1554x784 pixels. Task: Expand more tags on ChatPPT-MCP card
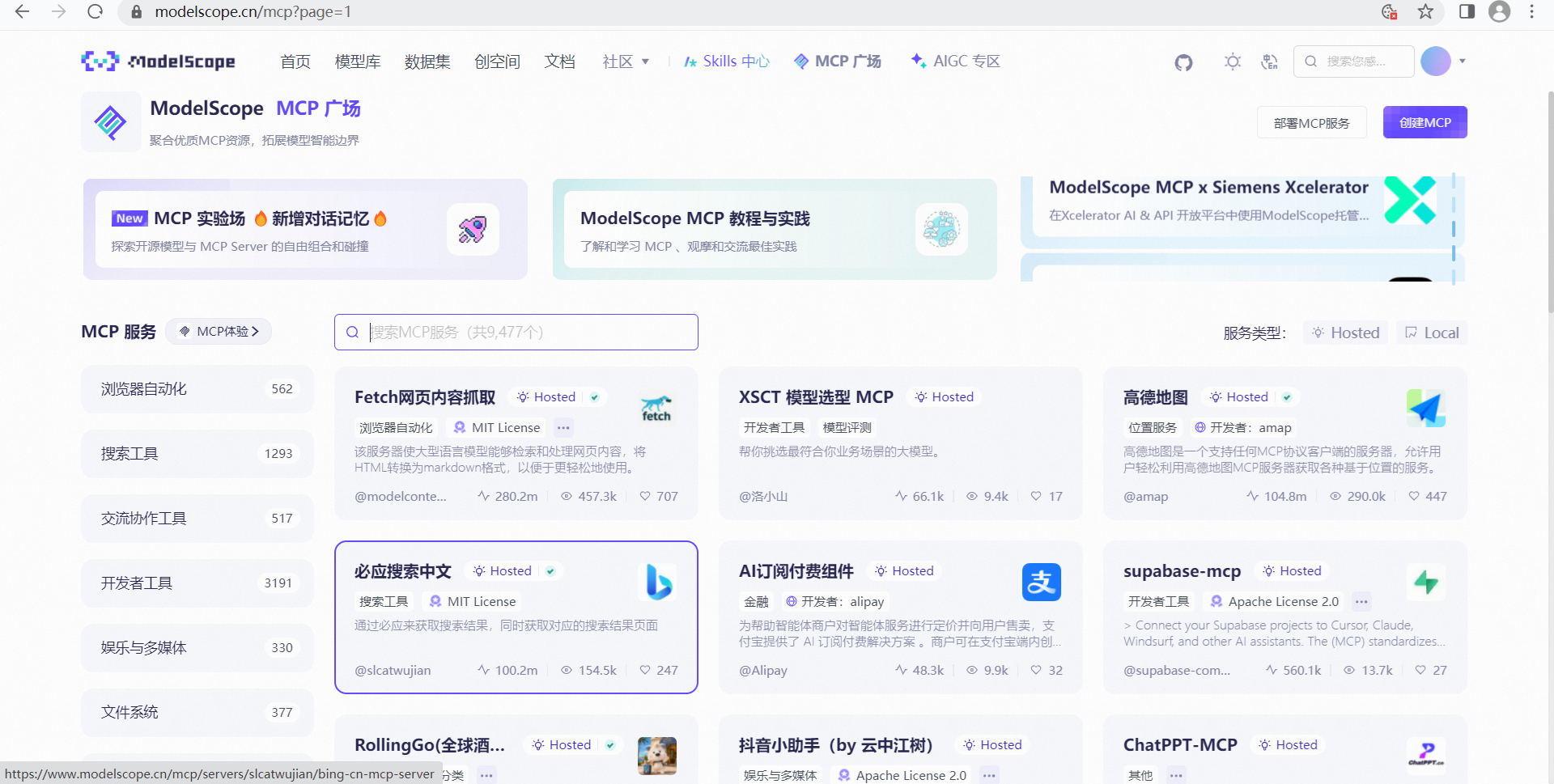(x=1176, y=775)
